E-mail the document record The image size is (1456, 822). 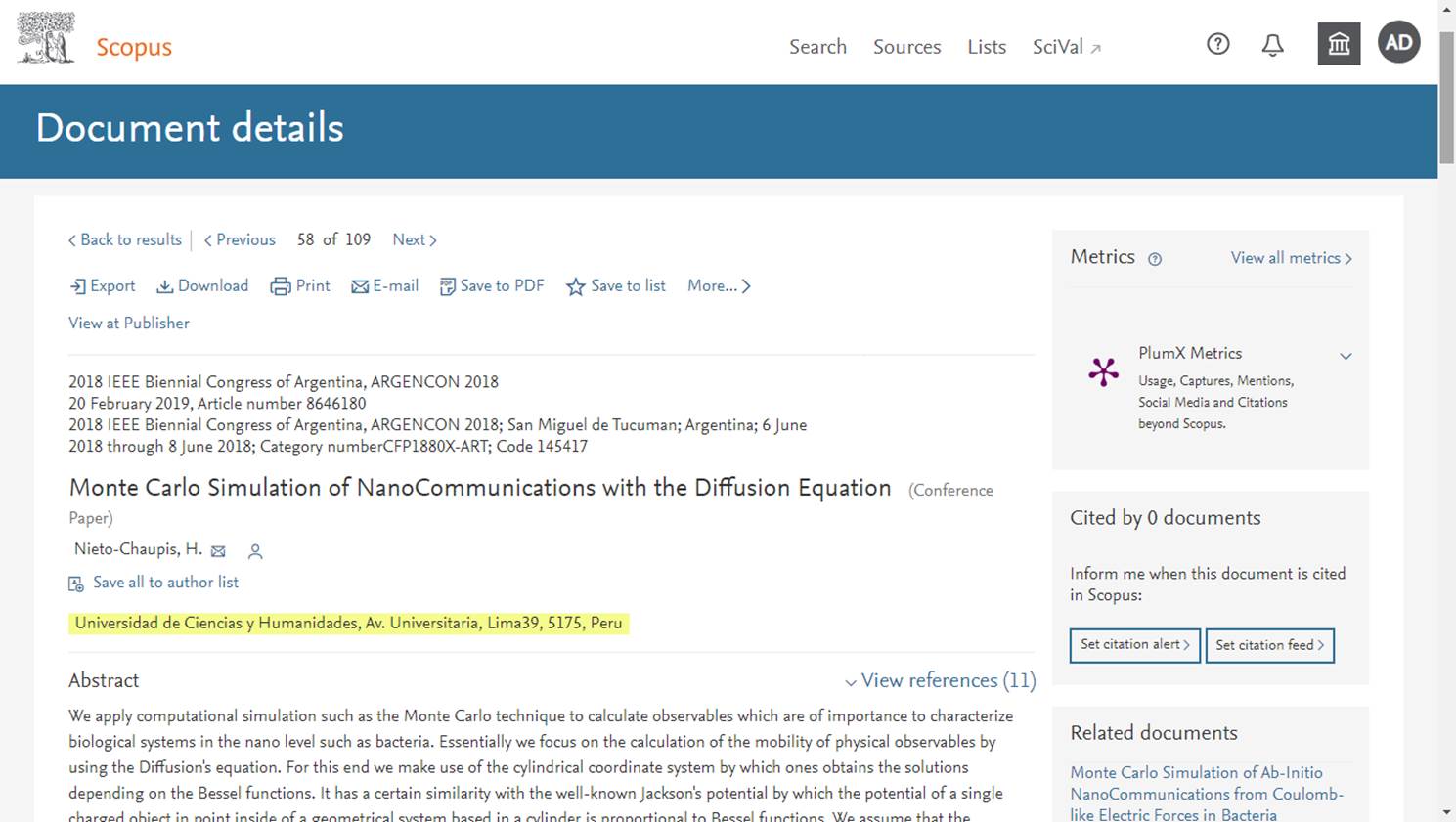tap(385, 286)
